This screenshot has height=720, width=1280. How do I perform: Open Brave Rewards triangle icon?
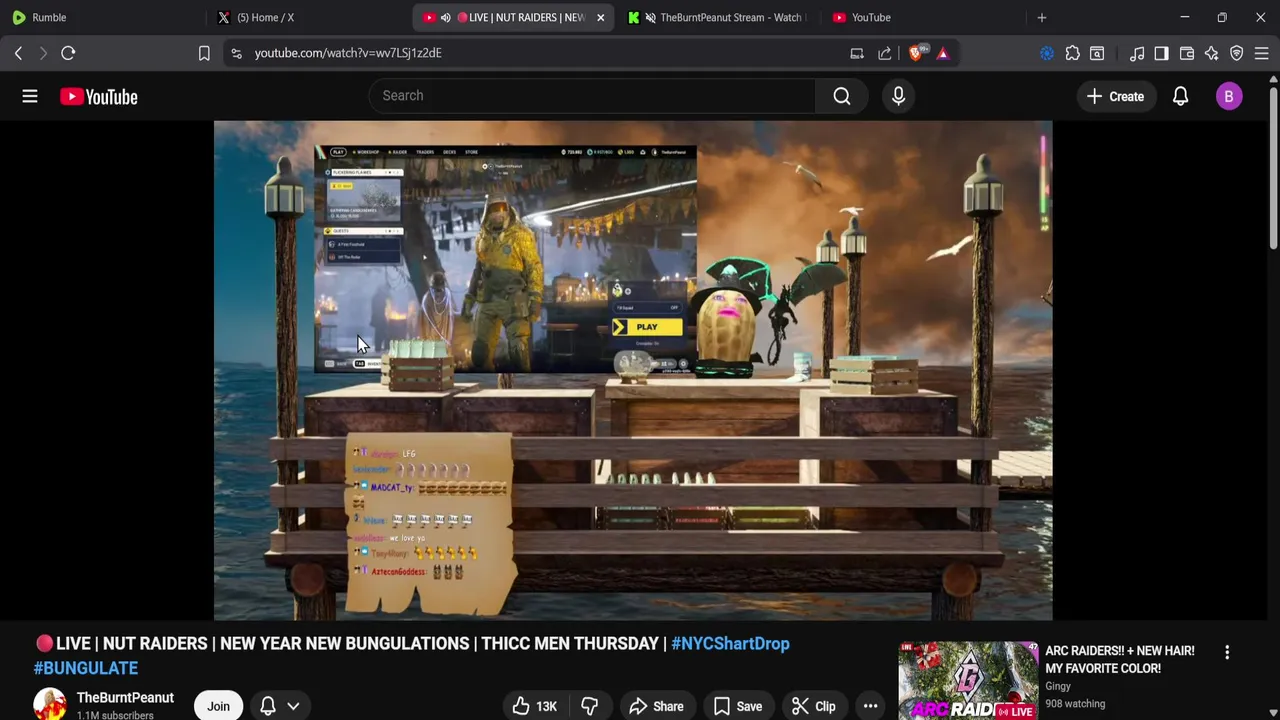(x=943, y=53)
